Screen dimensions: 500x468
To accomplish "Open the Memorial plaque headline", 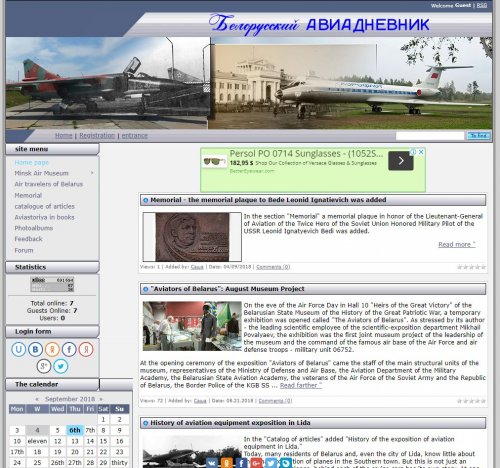I will tap(268, 200).
